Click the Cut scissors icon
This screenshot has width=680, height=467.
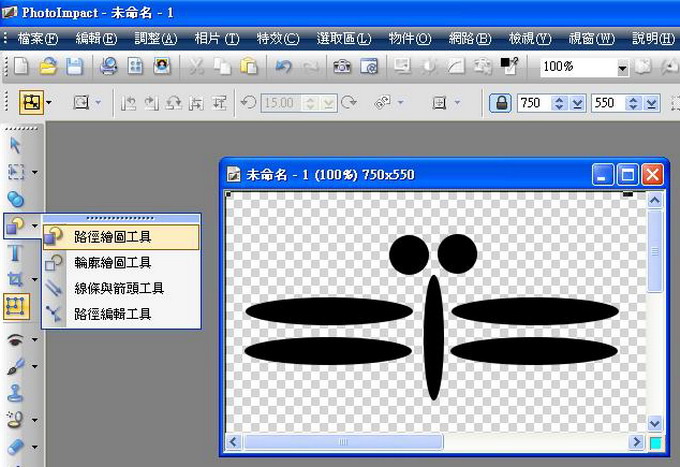tap(196, 66)
